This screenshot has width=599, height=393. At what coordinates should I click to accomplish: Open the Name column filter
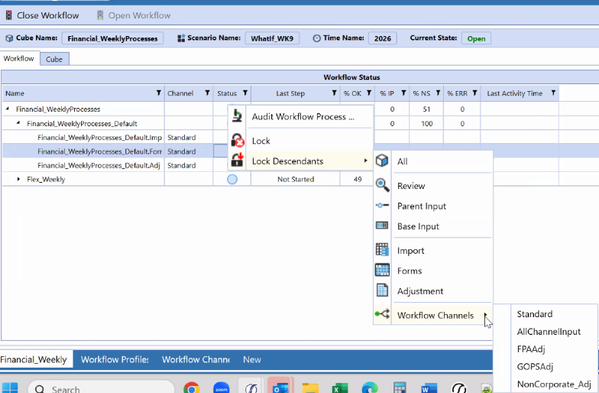pos(159,93)
